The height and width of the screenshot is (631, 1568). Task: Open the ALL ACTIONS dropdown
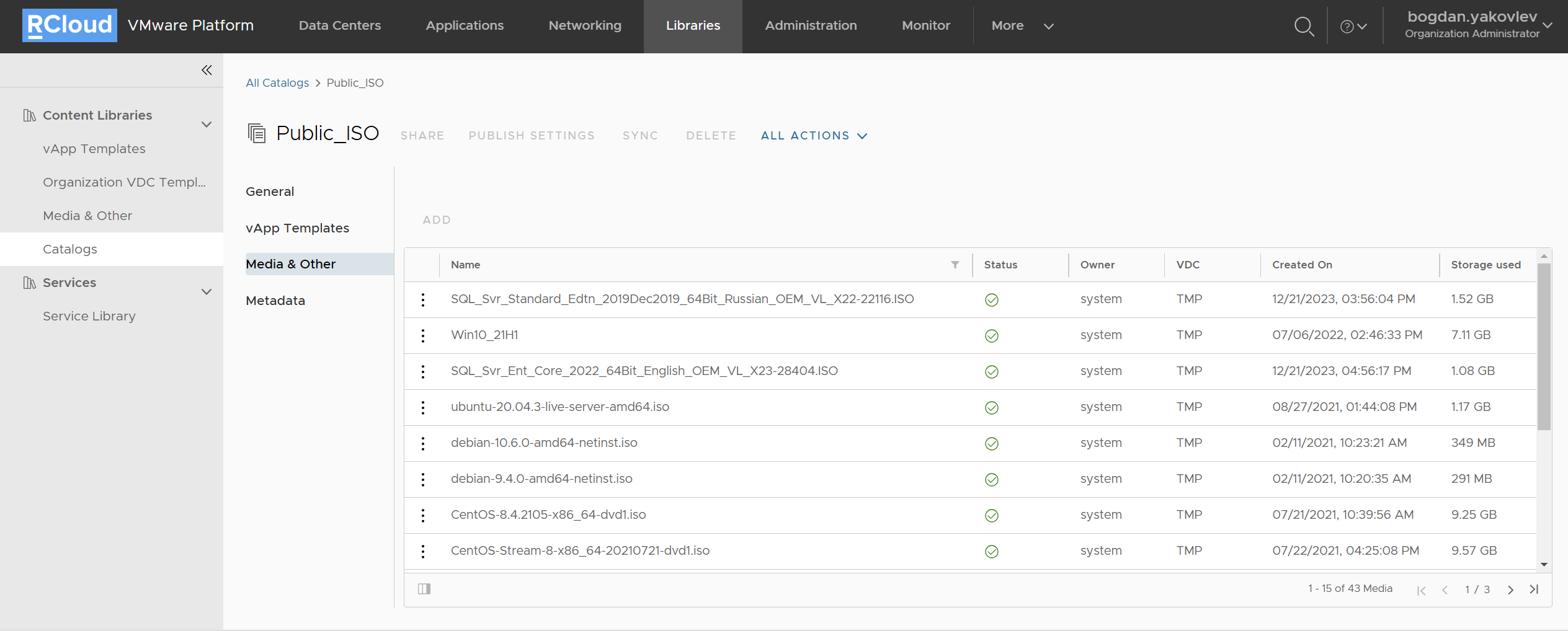(x=814, y=136)
